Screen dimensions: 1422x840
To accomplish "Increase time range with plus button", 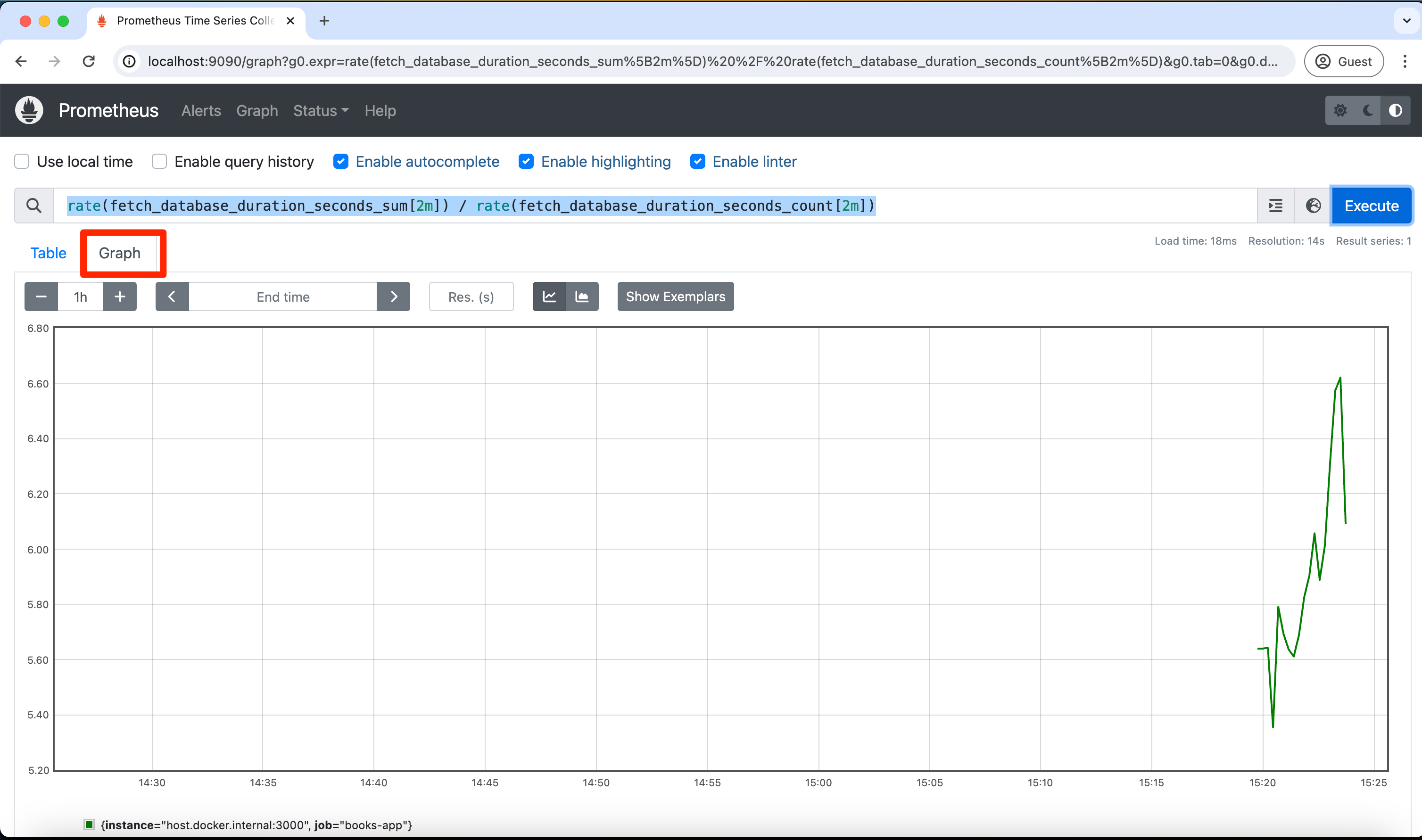I will click(120, 296).
